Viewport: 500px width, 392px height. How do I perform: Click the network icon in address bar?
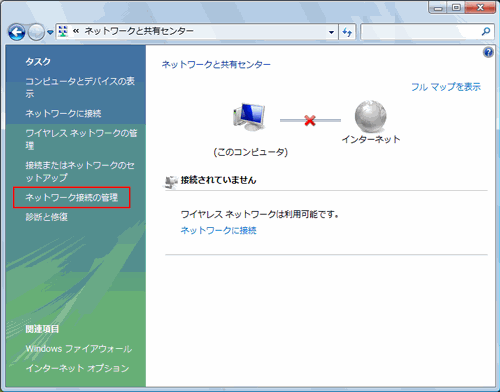tap(63, 31)
